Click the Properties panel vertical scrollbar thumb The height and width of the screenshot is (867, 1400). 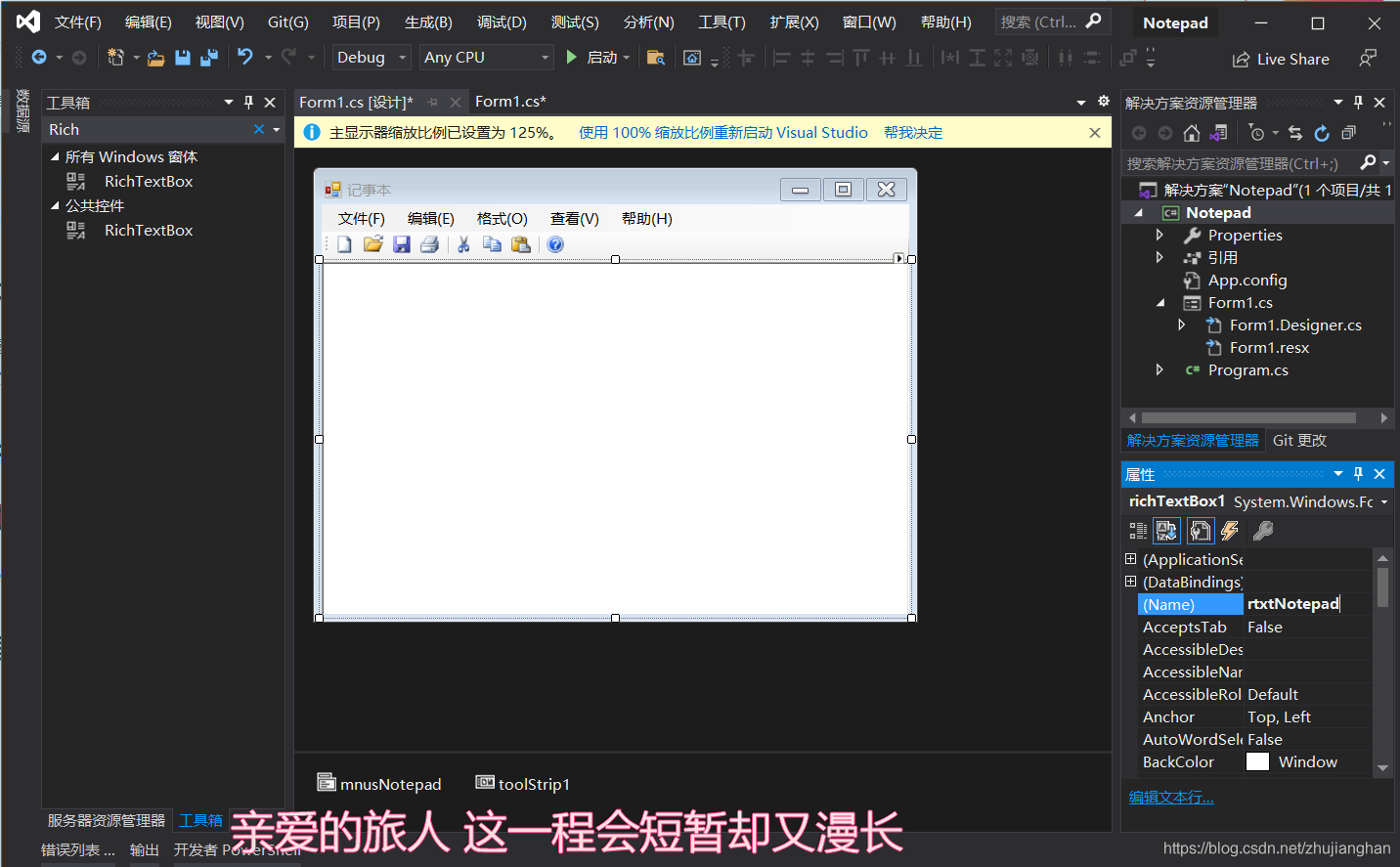tap(1382, 587)
